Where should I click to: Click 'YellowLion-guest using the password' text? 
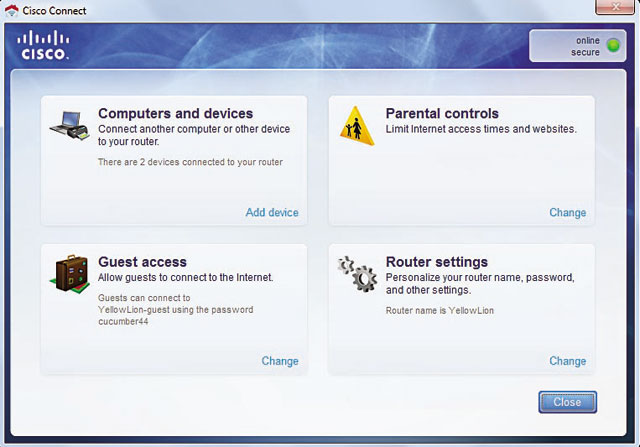(x=176, y=310)
